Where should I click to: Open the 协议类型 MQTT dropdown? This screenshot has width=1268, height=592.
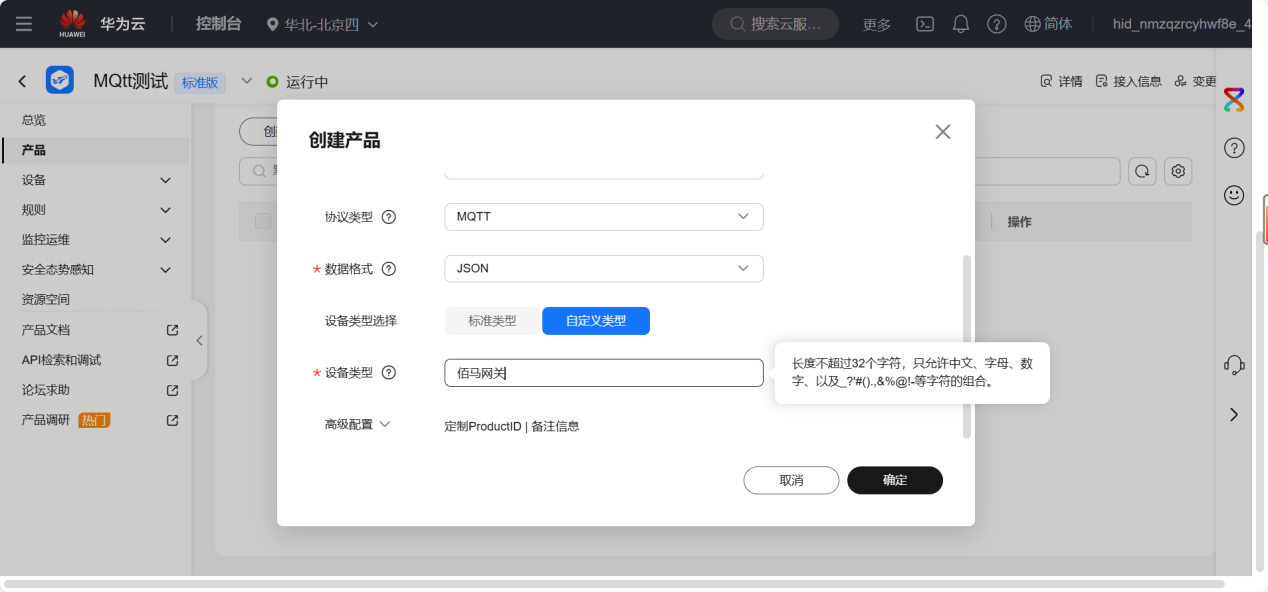(x=603, y=216)
